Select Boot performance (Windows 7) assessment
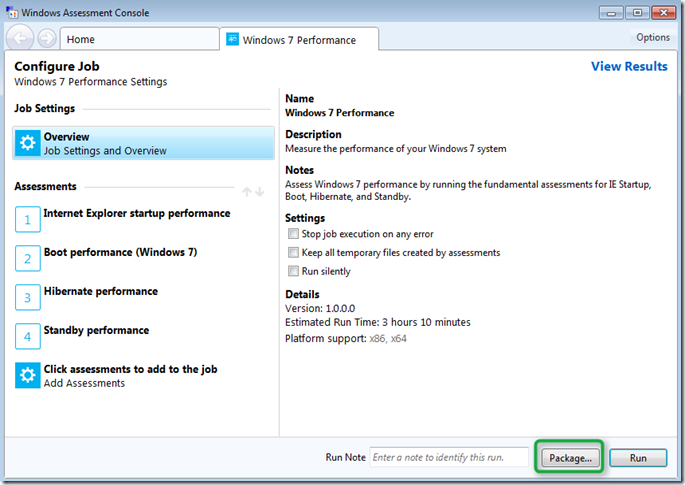685x485 pixels. (x=121, y=252)
